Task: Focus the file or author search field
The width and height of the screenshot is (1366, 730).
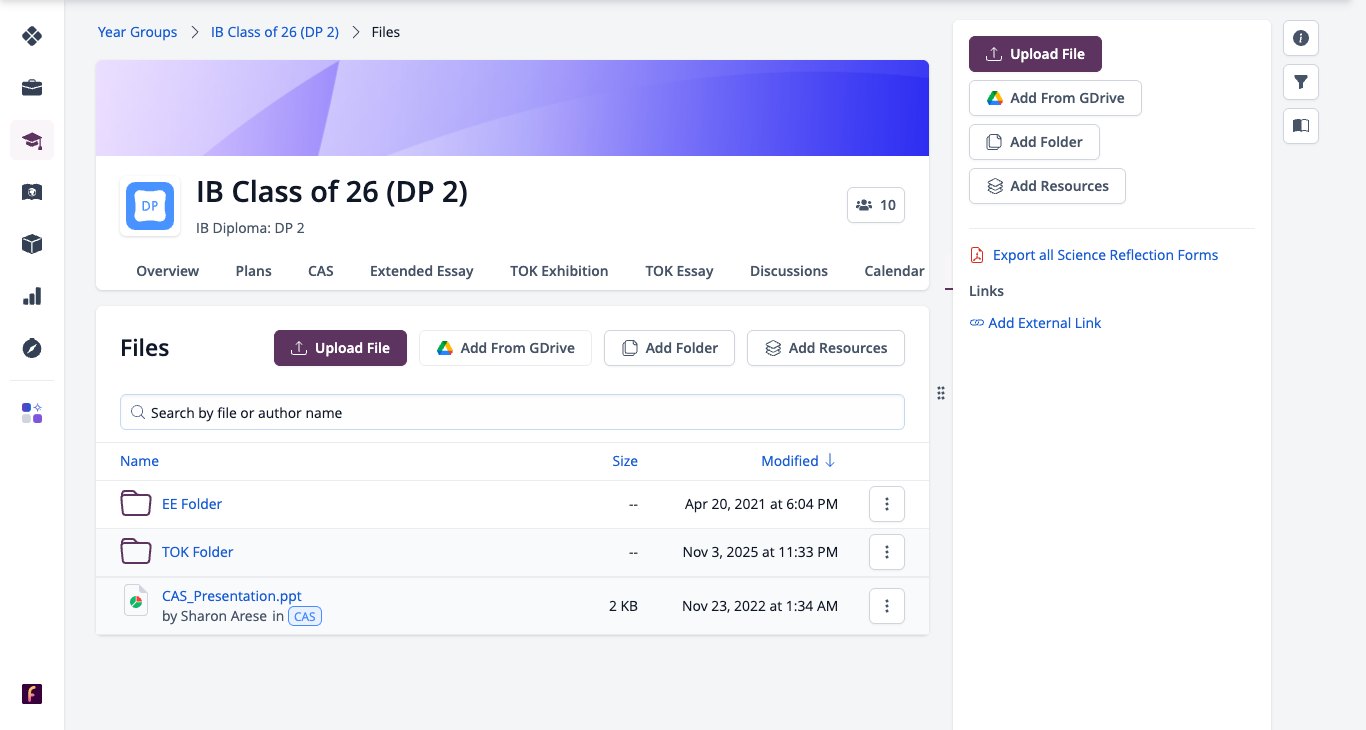Action: pos(512,413)
